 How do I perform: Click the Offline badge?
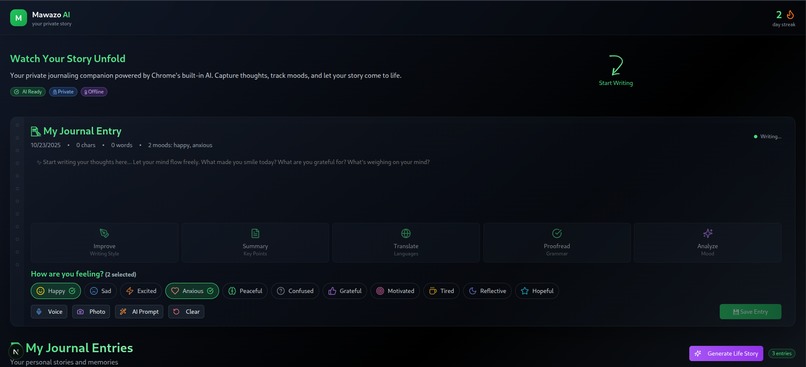(x=94, y=91)
